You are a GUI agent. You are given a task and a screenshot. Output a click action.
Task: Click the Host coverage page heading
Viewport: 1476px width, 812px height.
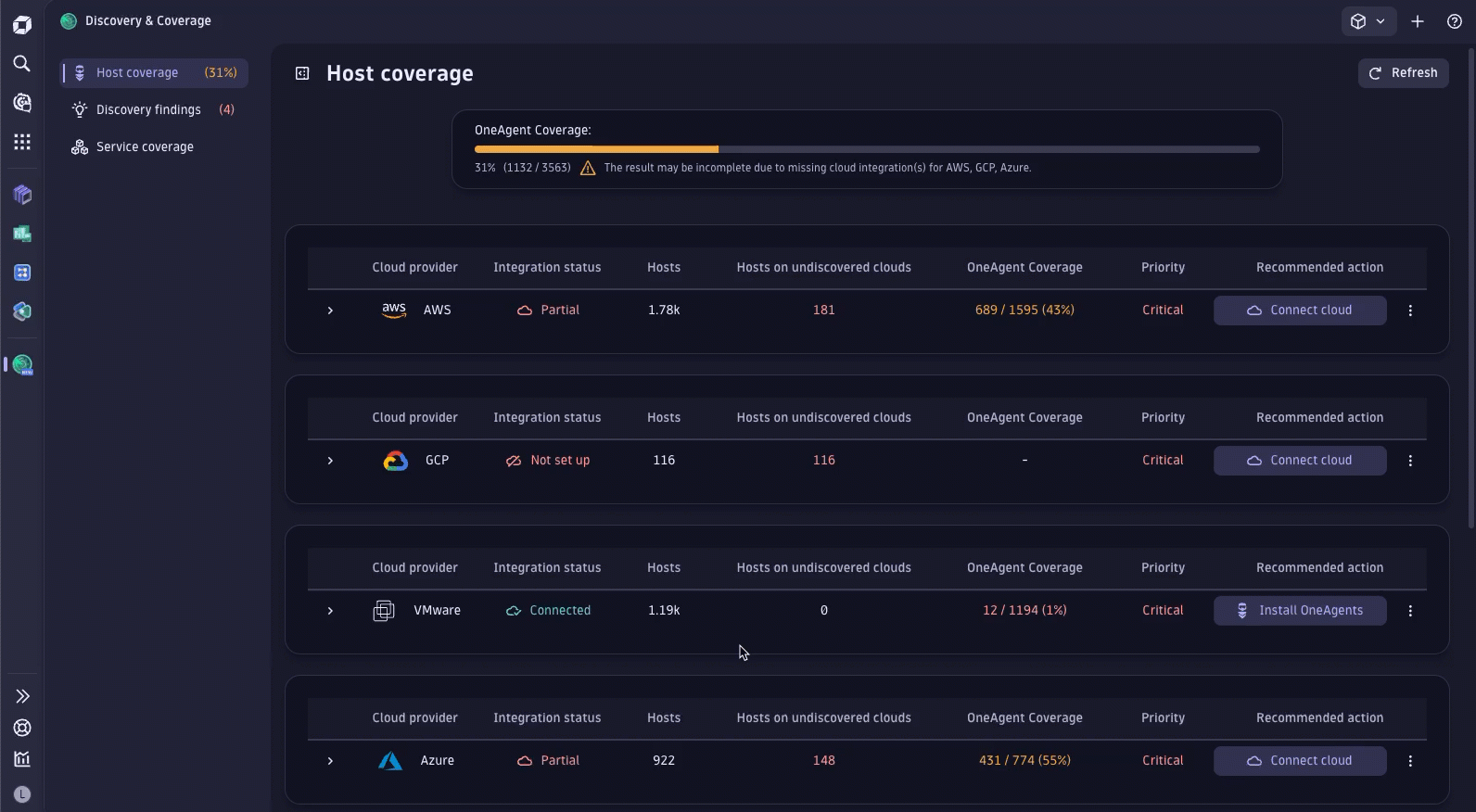coord(400,73)
